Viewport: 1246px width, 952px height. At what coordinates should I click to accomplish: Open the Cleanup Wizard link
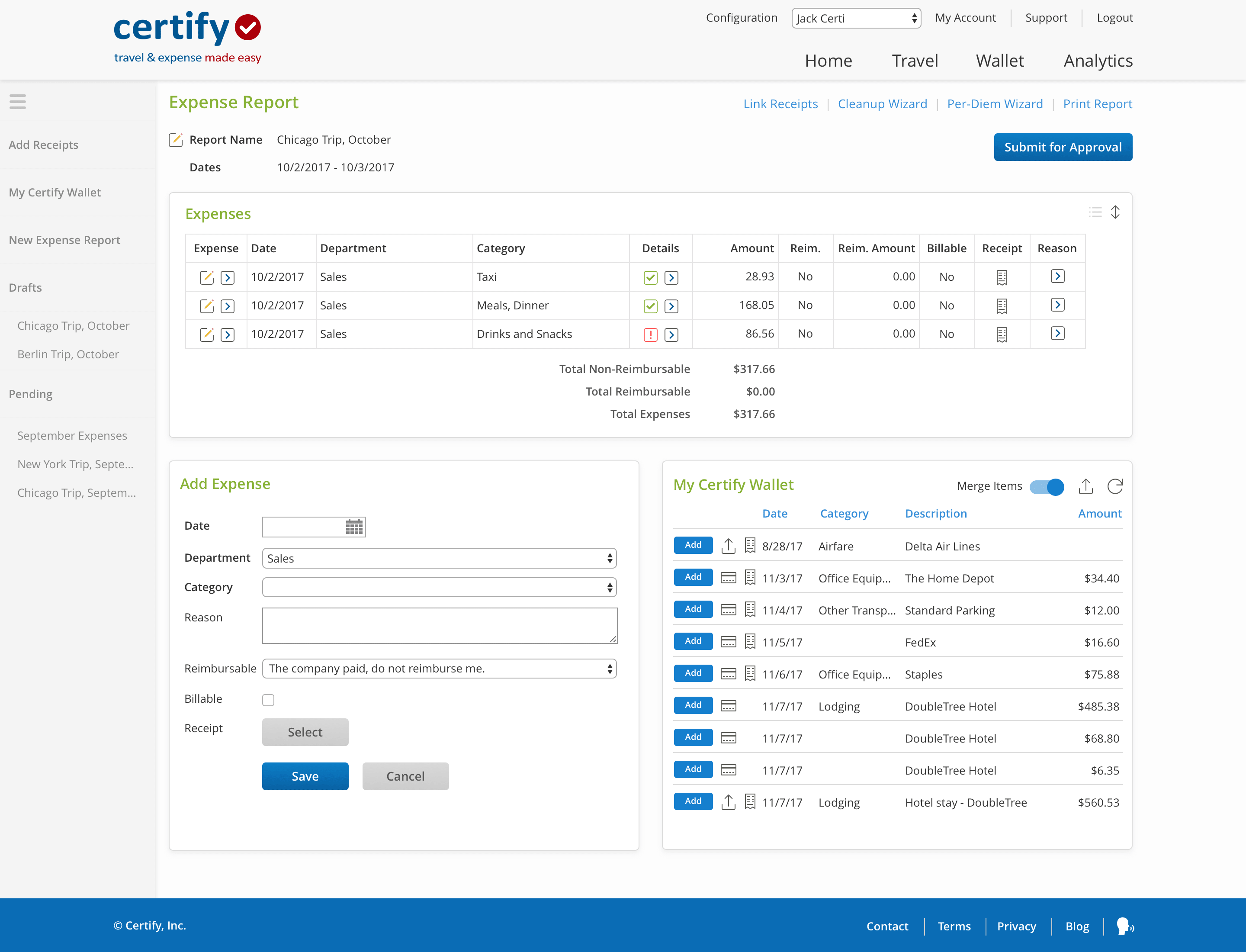click(882, 104)
